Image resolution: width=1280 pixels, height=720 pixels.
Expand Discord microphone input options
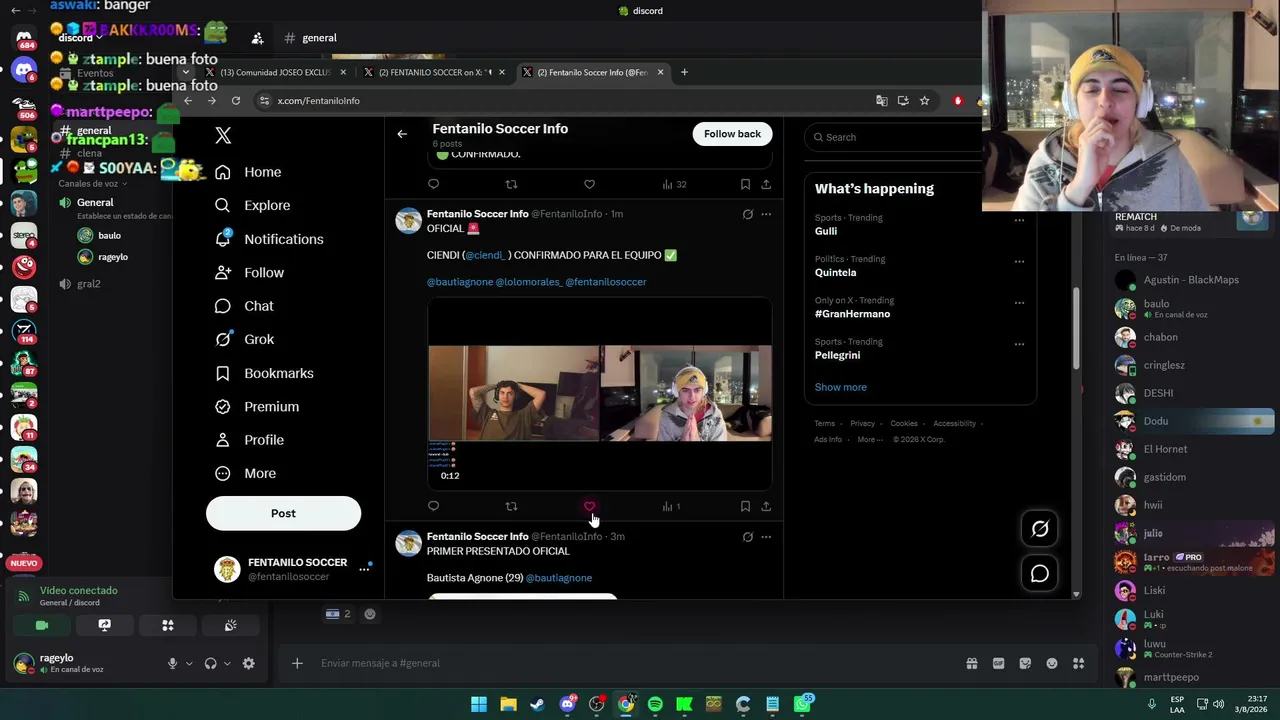click(188, 663)
